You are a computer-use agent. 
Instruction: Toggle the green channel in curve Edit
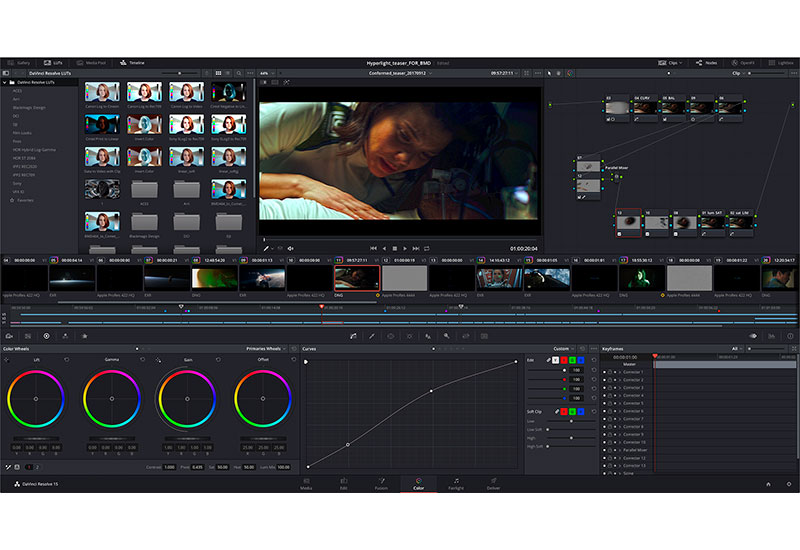tap(572, 360)
